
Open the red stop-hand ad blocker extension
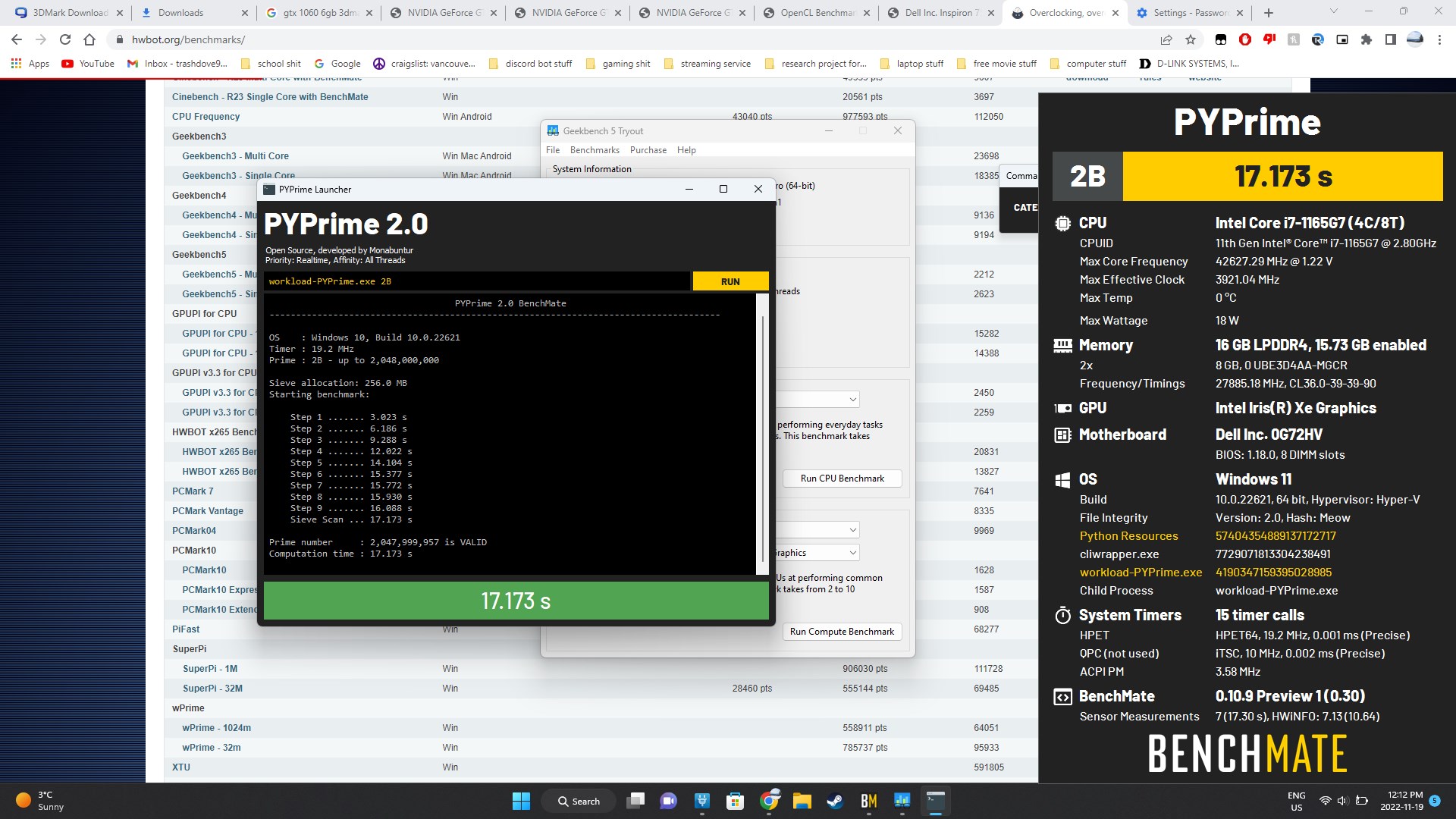[x=1245, y=39]
